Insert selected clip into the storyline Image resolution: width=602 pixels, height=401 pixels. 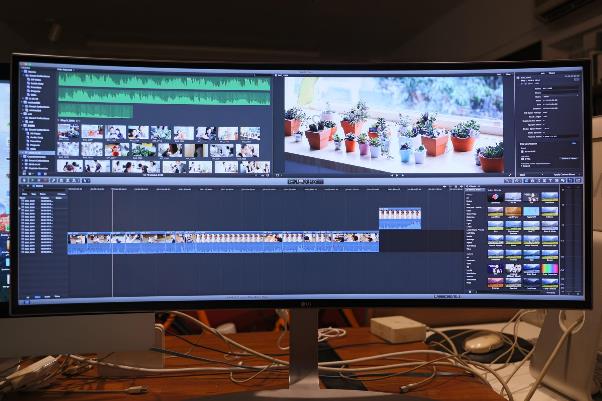(68, 180)
